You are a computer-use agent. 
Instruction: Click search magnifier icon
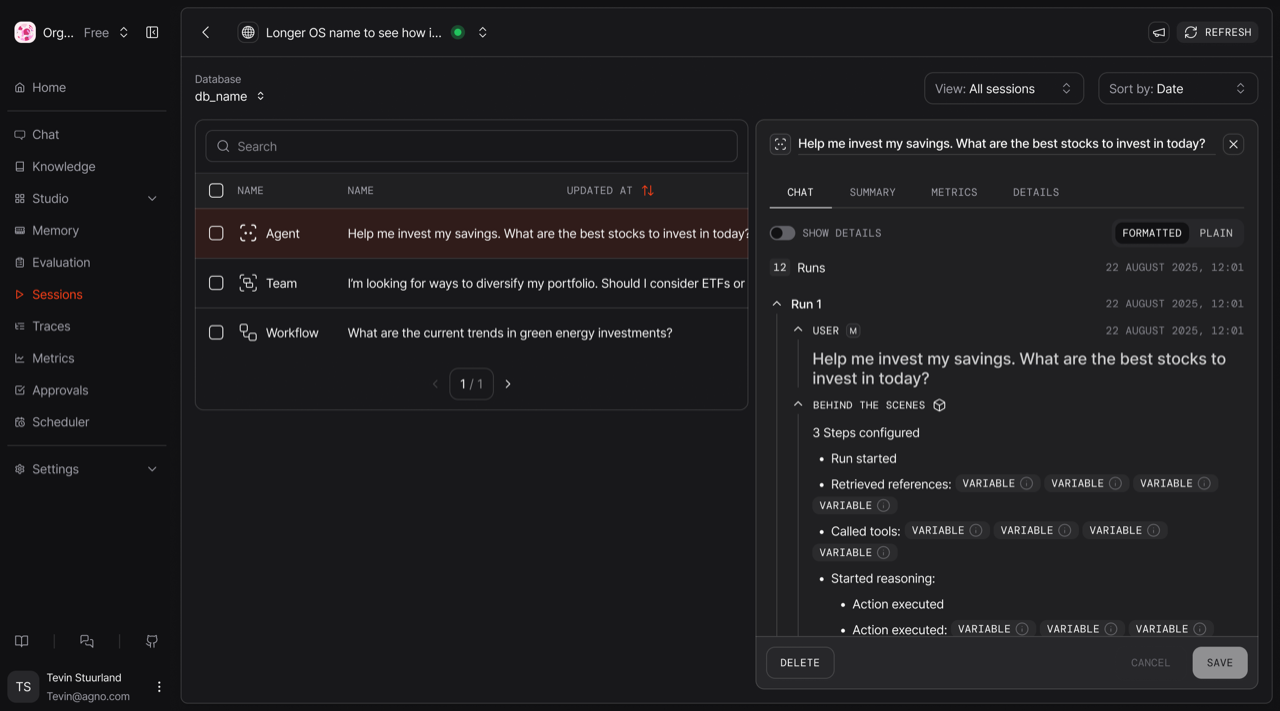(224, 146)
